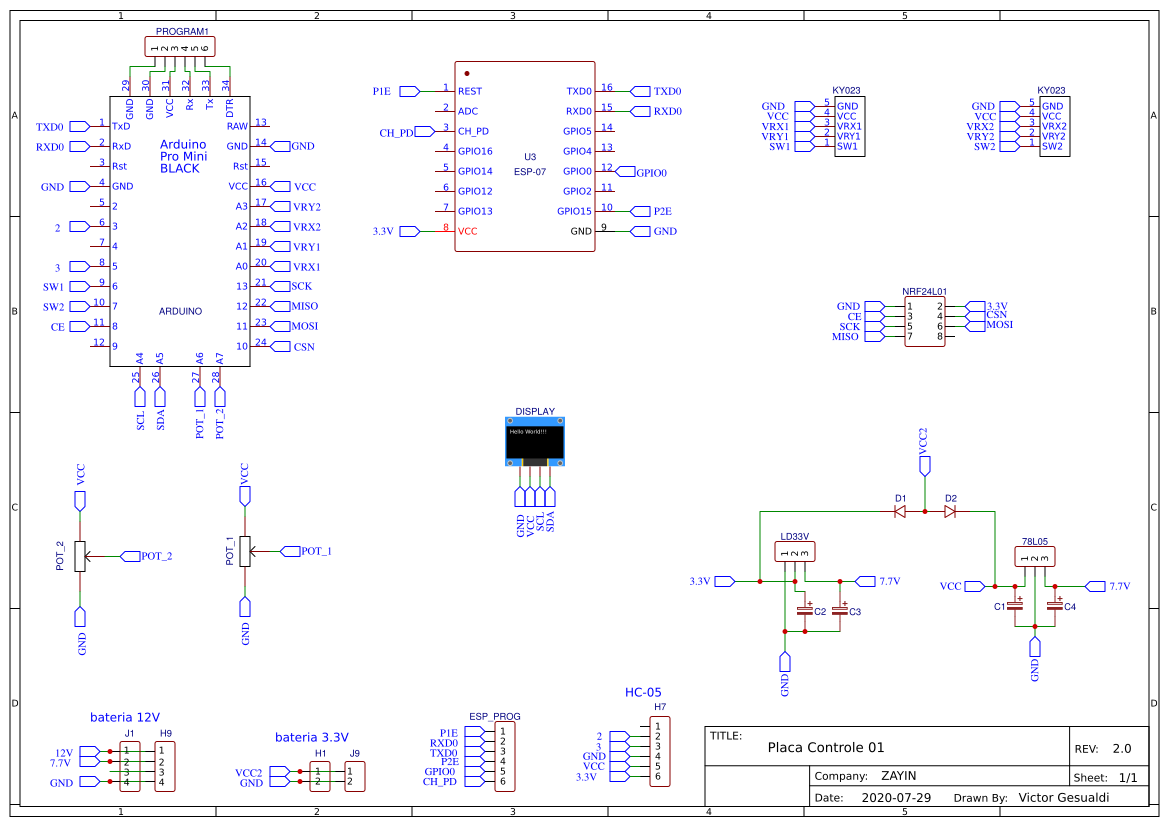The image size is (1169, 827).
Task: Click the RXD0 flag at ESP-07 pin 15
Action: (x=640, y=111)
